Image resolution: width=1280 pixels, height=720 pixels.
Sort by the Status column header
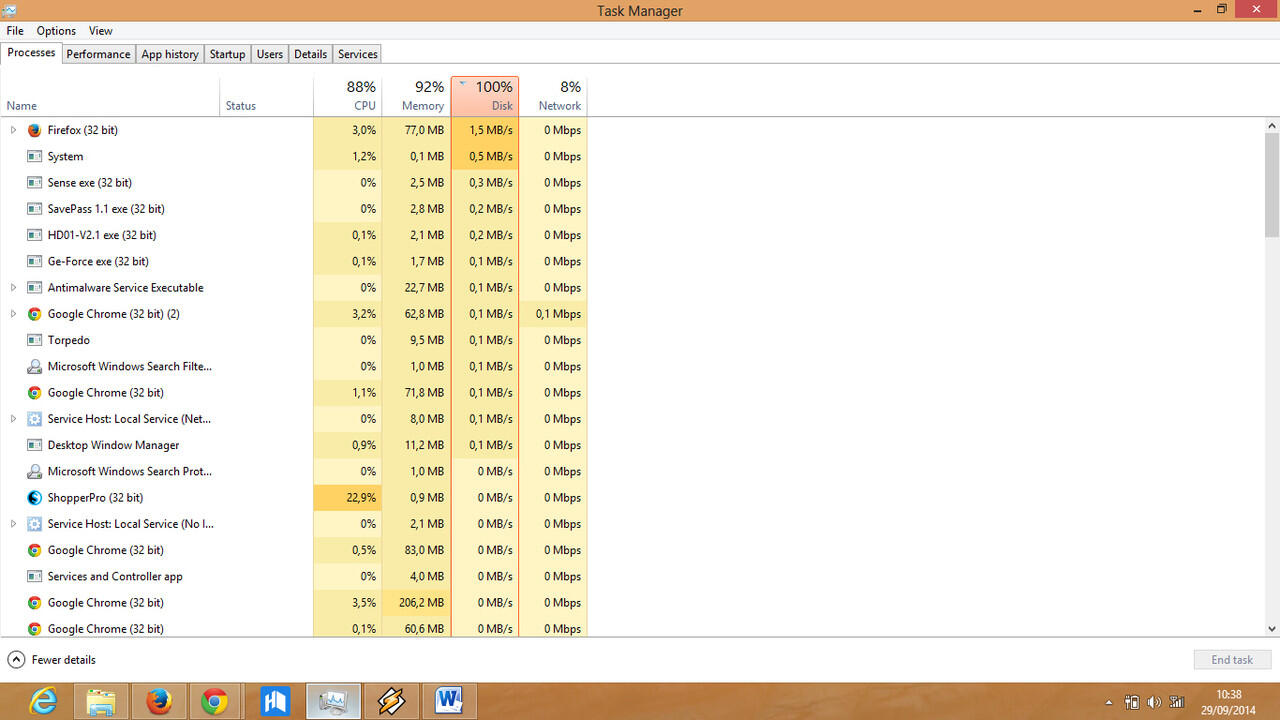click(x=266, y=96)
